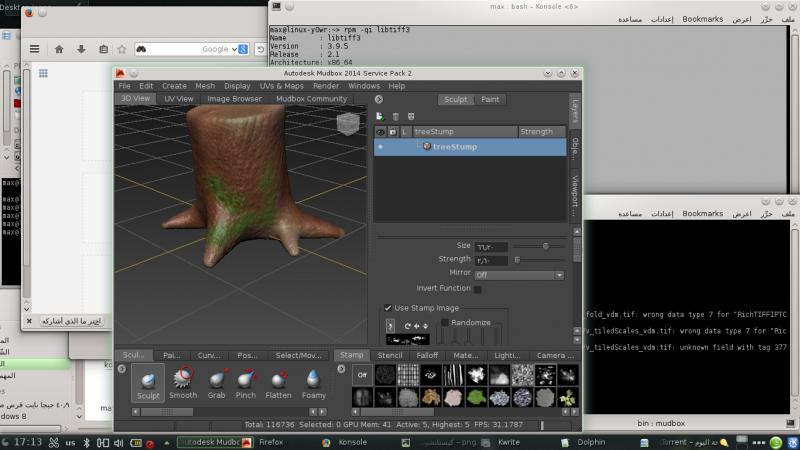Switch to the Falloff tray tab
Image resolution: width=800 pixels, height=450 pixels.
(x=427, y=355)
